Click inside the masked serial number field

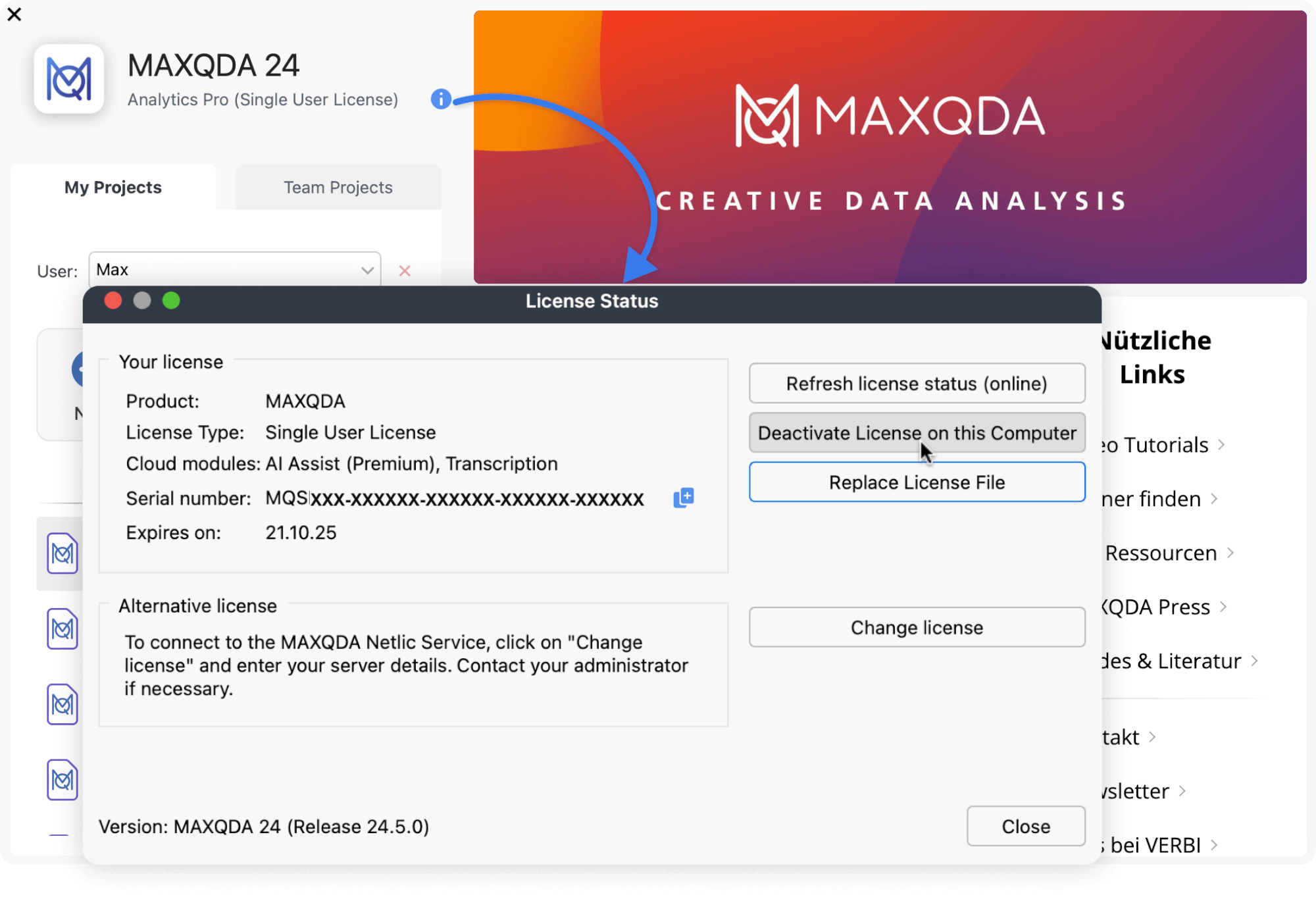[454, 498]
